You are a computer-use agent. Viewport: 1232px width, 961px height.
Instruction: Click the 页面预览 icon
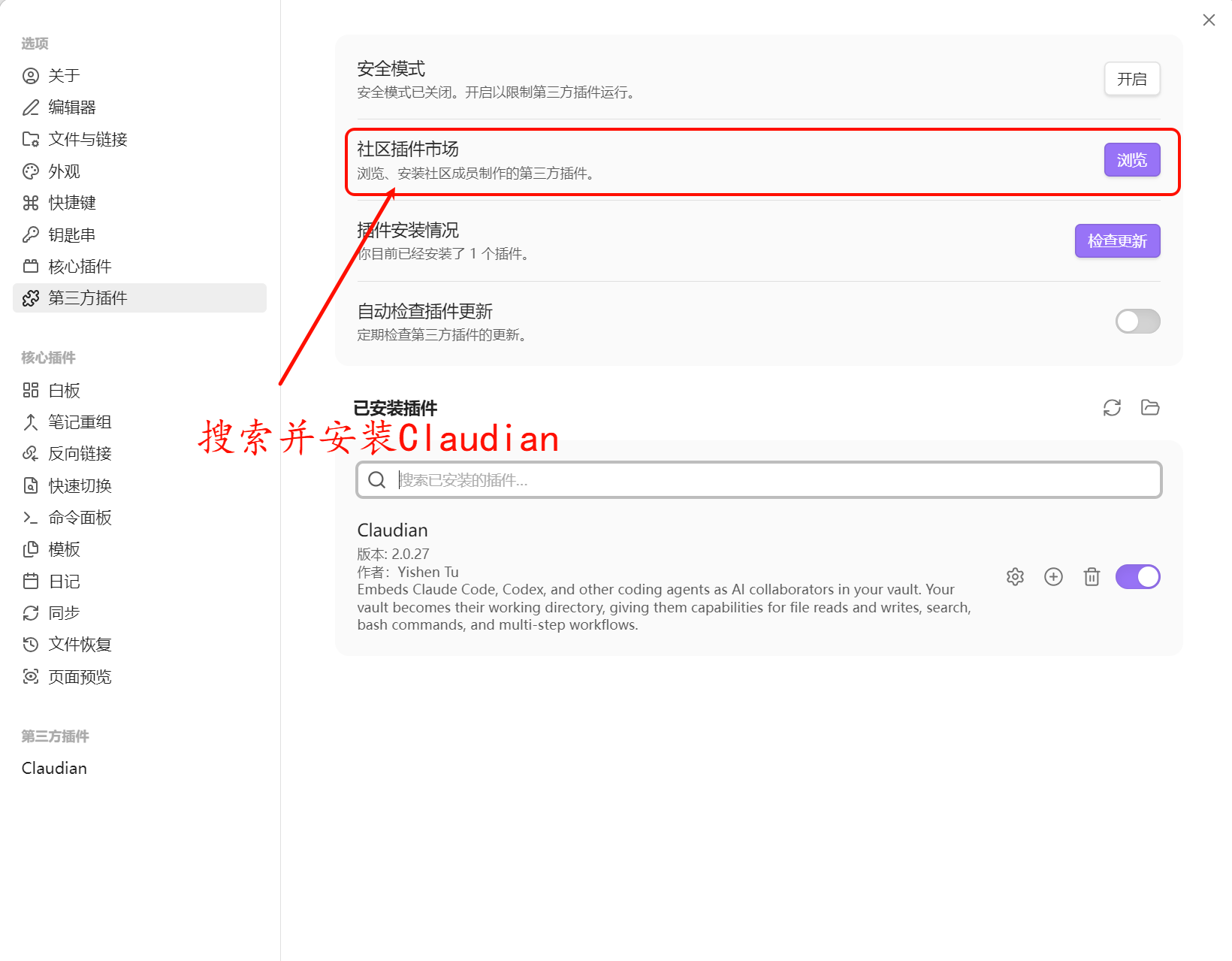tap(31, 676)
